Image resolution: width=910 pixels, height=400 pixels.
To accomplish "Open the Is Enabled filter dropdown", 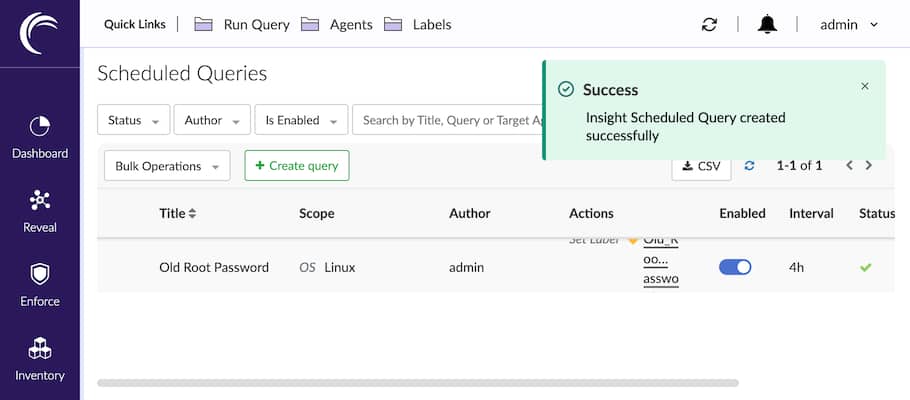I will point(301,120).
